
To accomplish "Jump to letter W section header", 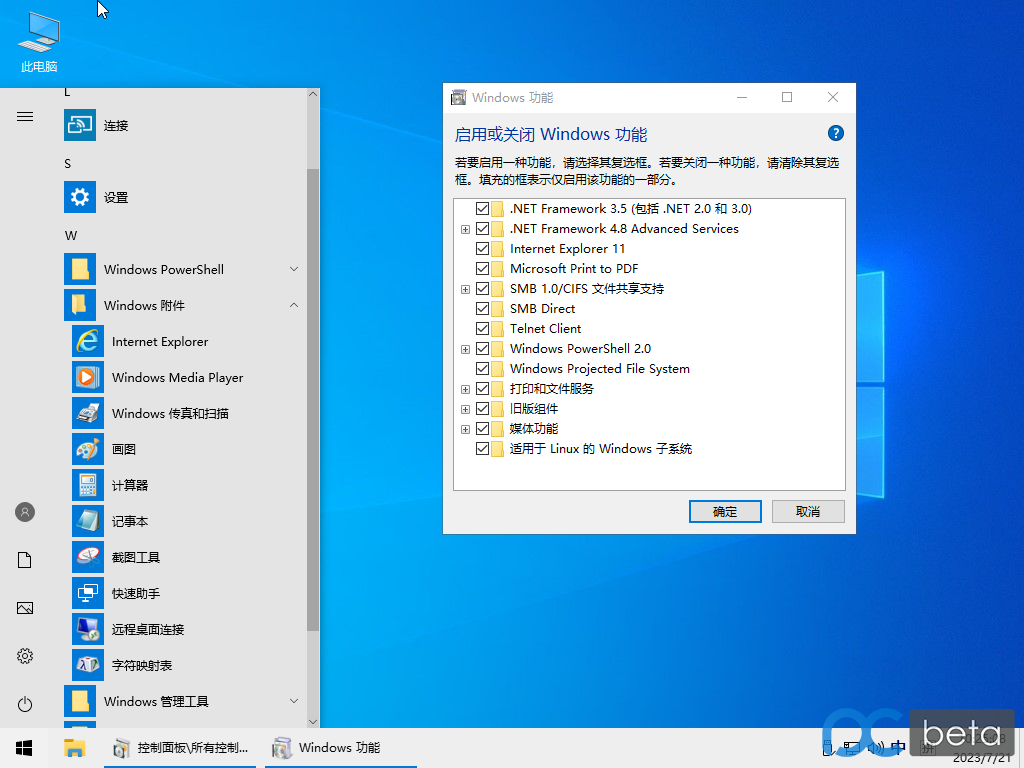I will pyautogui.click(x=71, y=236).
